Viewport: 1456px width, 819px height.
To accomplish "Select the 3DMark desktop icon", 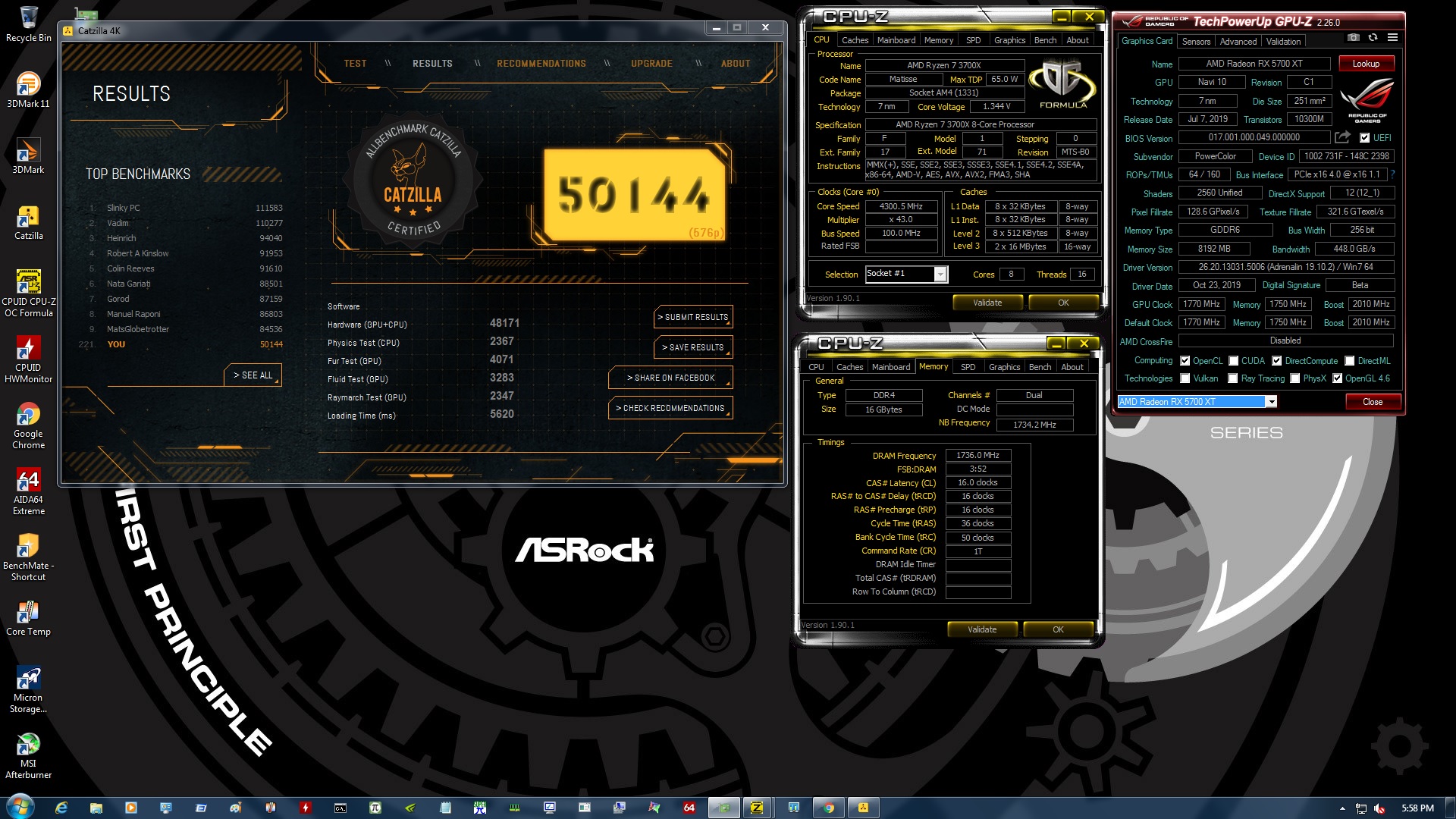I will click(29, 156).
